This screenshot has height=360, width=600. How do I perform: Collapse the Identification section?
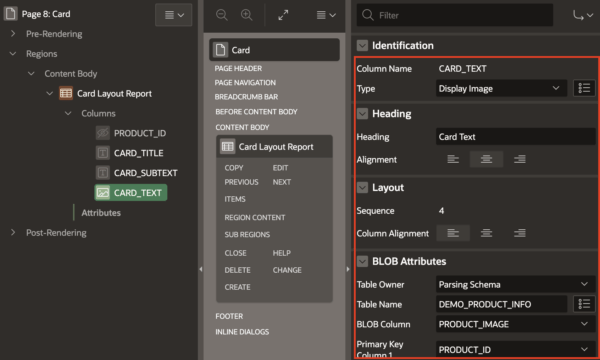[x=362, y=46]
